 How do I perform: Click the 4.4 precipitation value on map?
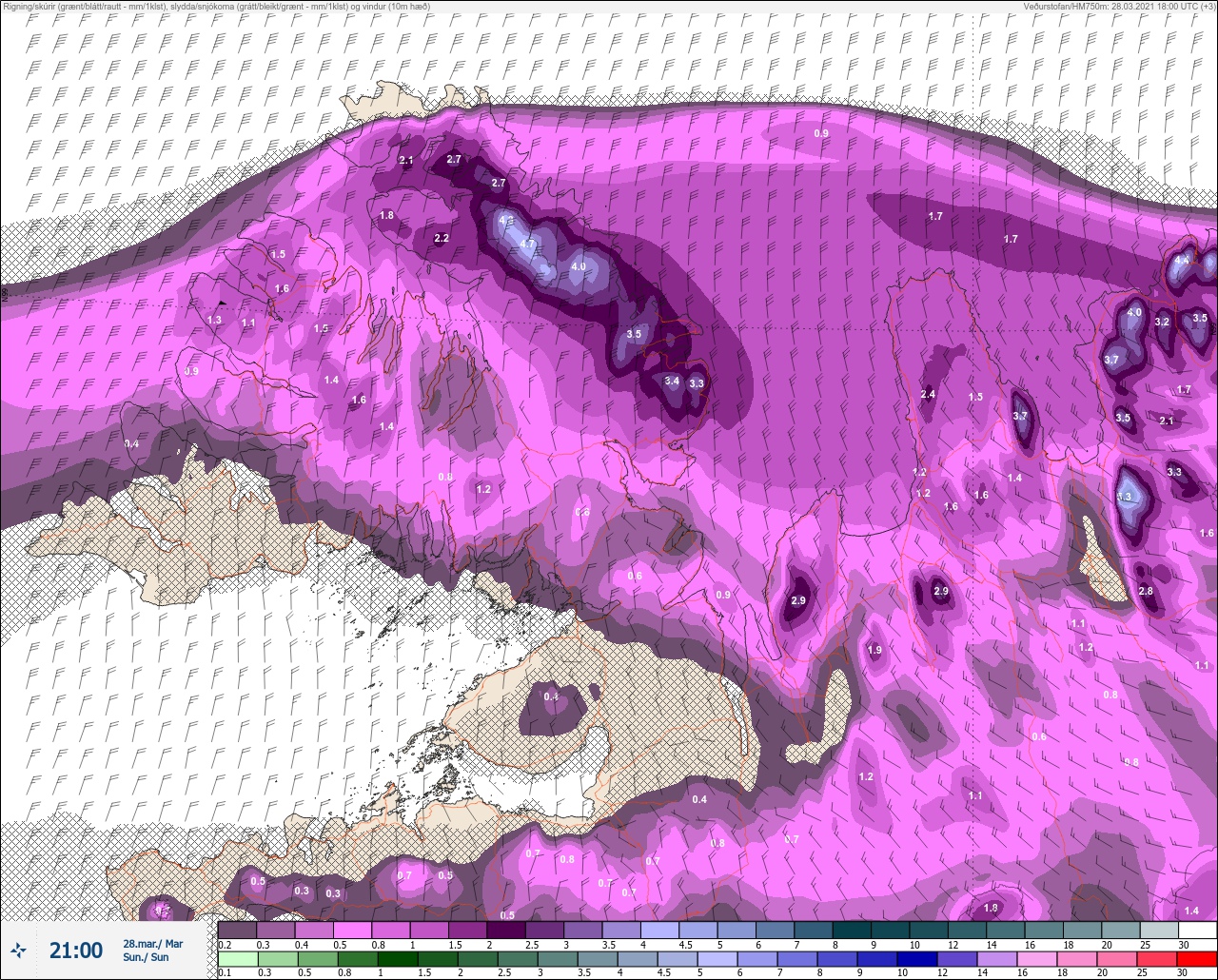(1182, 260)
